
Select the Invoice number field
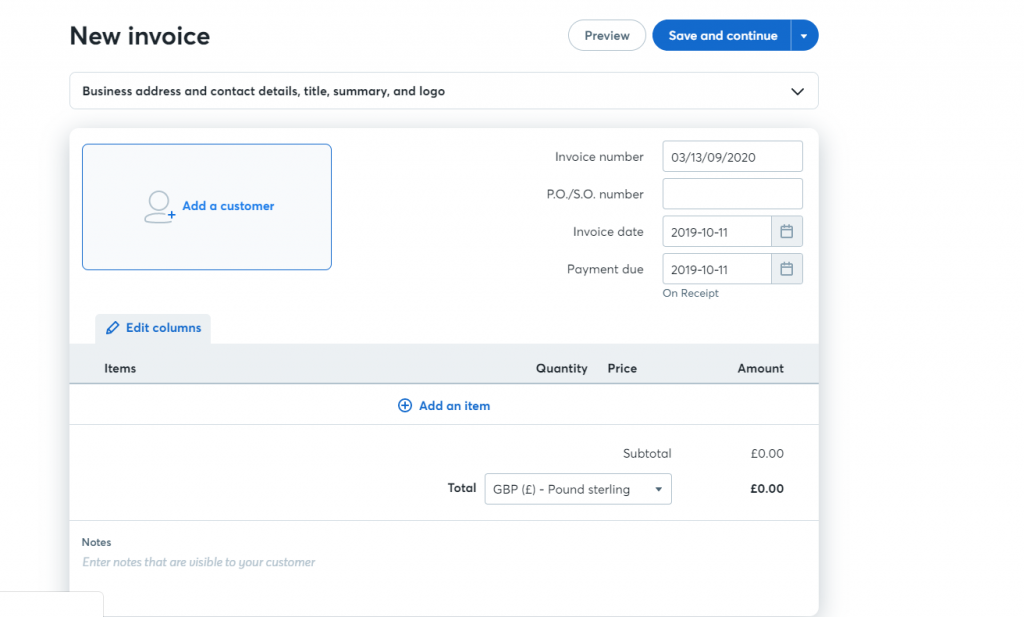tap(732, 156)
